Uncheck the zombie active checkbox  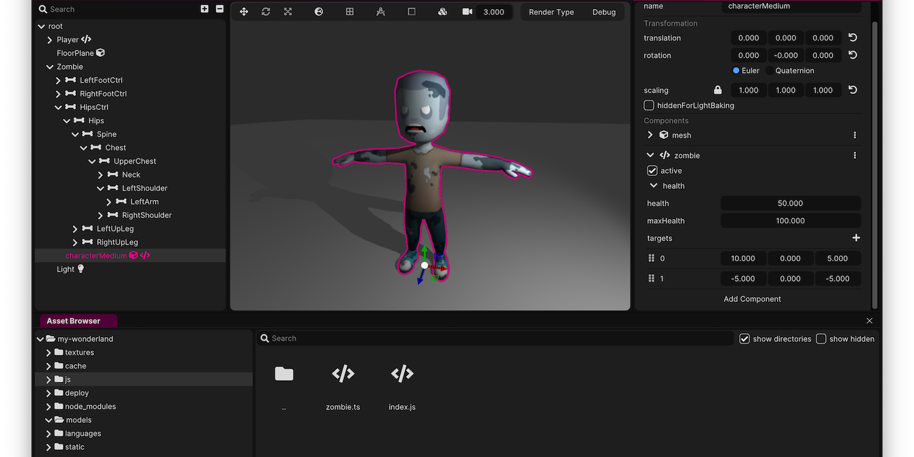click(x=652, y=171)
